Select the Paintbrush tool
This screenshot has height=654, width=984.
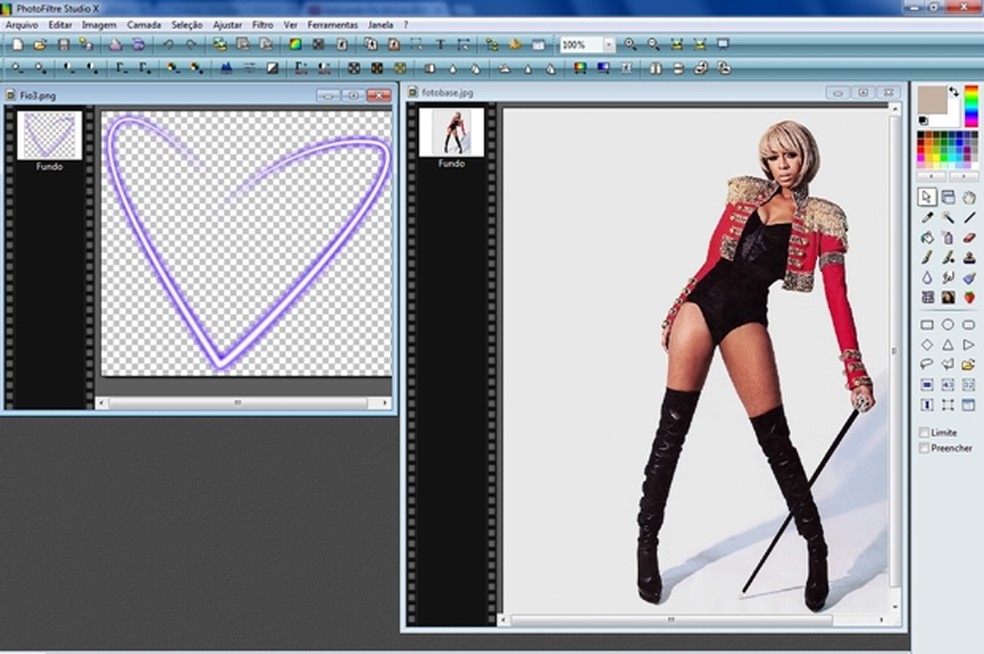point(927,257)
